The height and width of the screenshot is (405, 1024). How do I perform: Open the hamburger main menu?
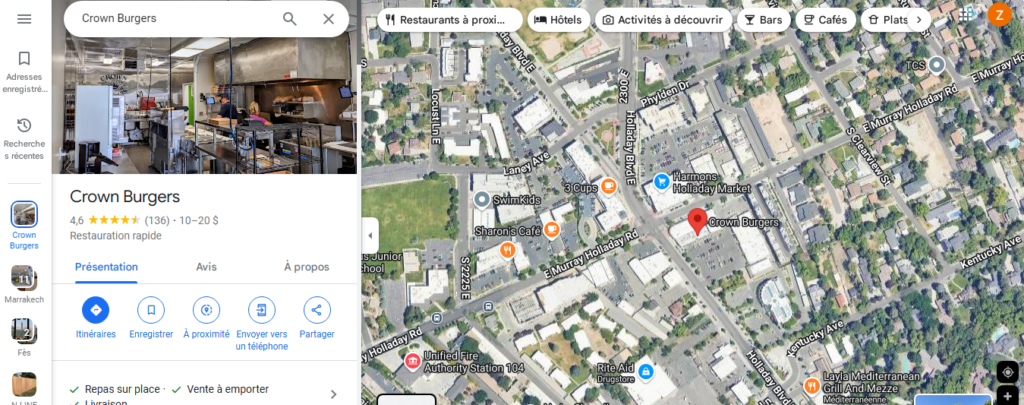point(24,19)
